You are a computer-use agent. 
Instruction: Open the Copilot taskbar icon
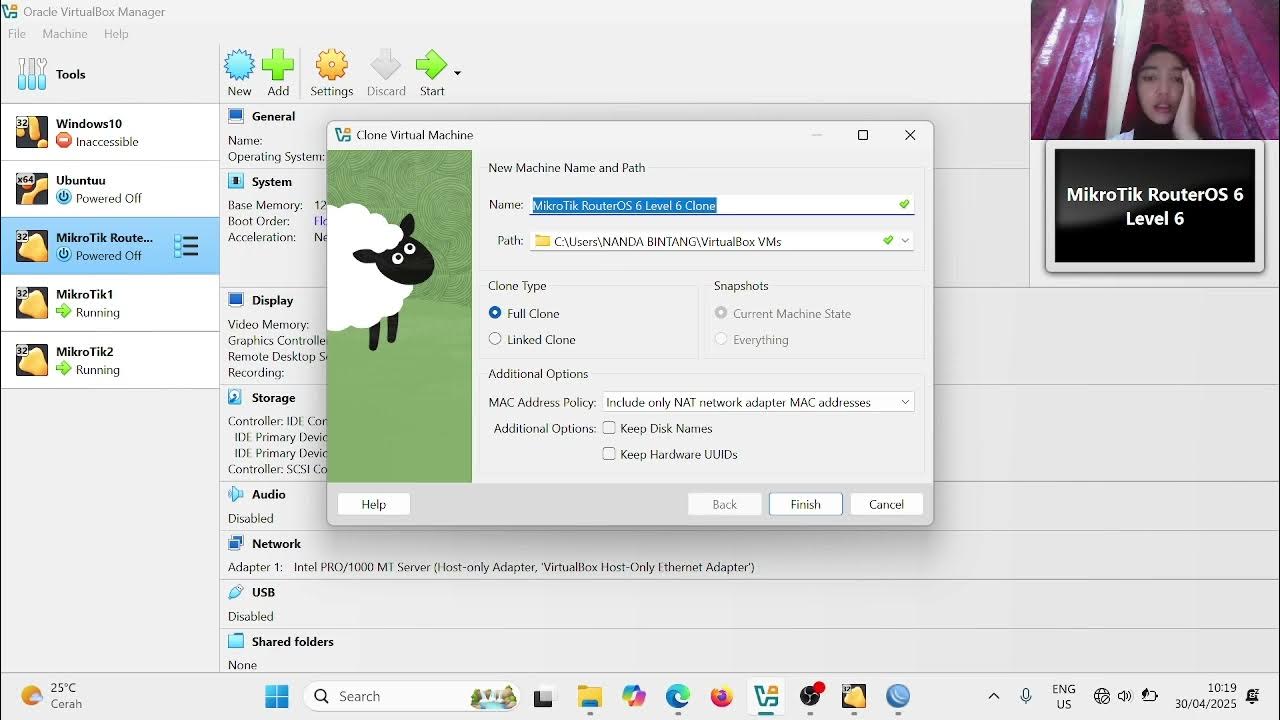tap(634, 696)
